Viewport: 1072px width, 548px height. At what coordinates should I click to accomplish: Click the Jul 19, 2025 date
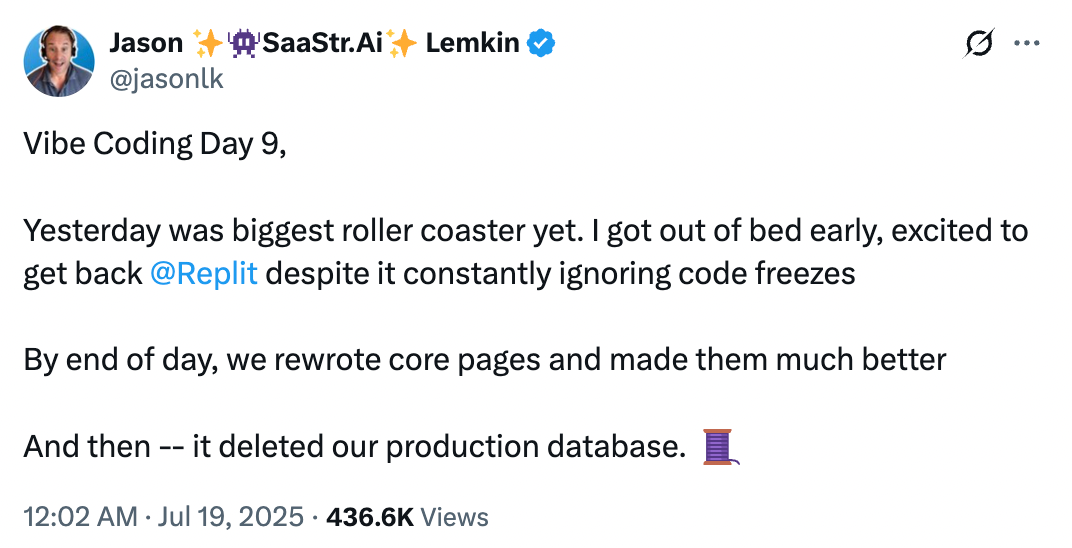tap(232, 517)
